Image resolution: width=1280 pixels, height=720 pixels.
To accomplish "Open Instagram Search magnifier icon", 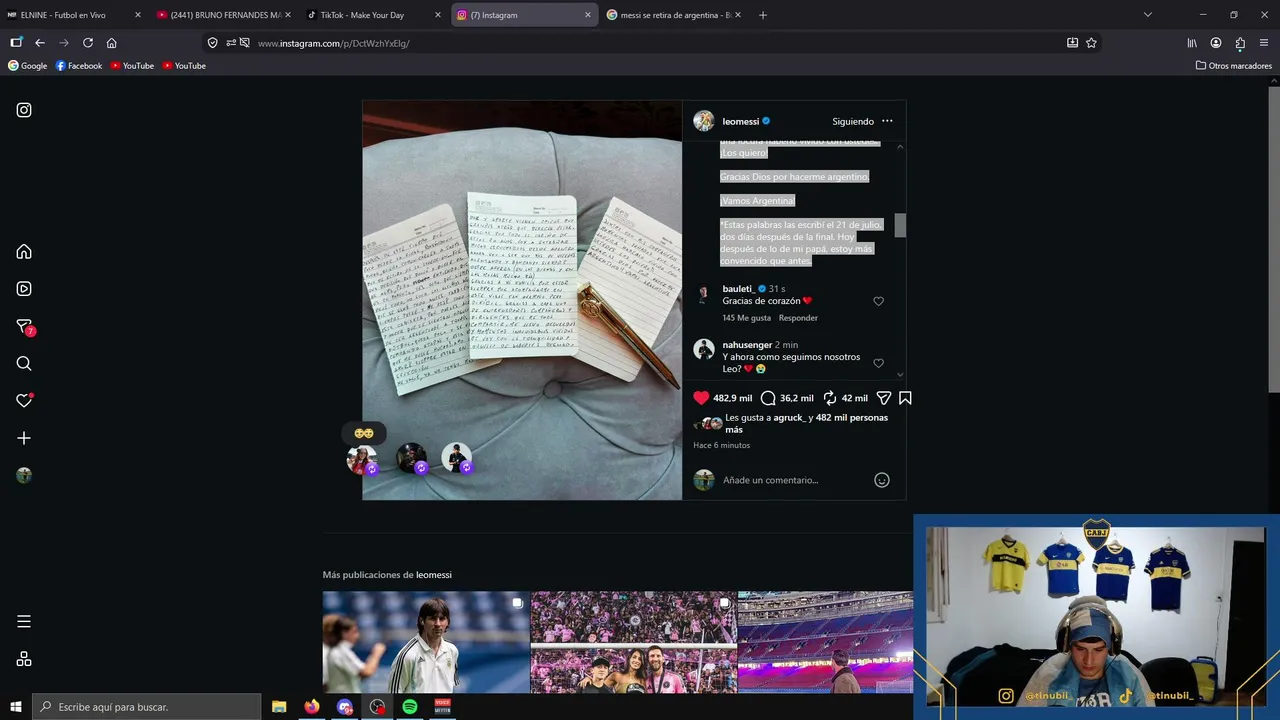I will tap(24, 364).
